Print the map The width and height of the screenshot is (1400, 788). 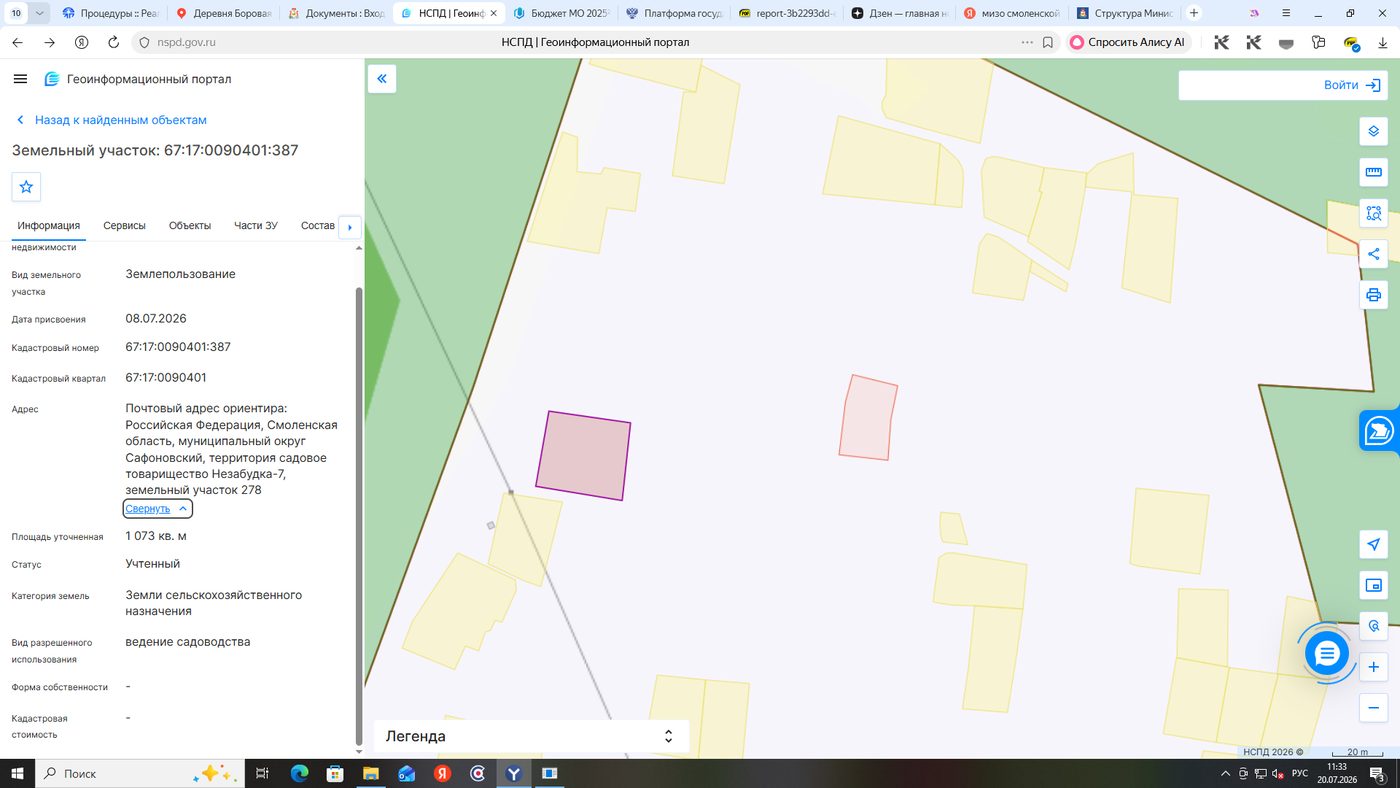click(x=1373, y=295)
